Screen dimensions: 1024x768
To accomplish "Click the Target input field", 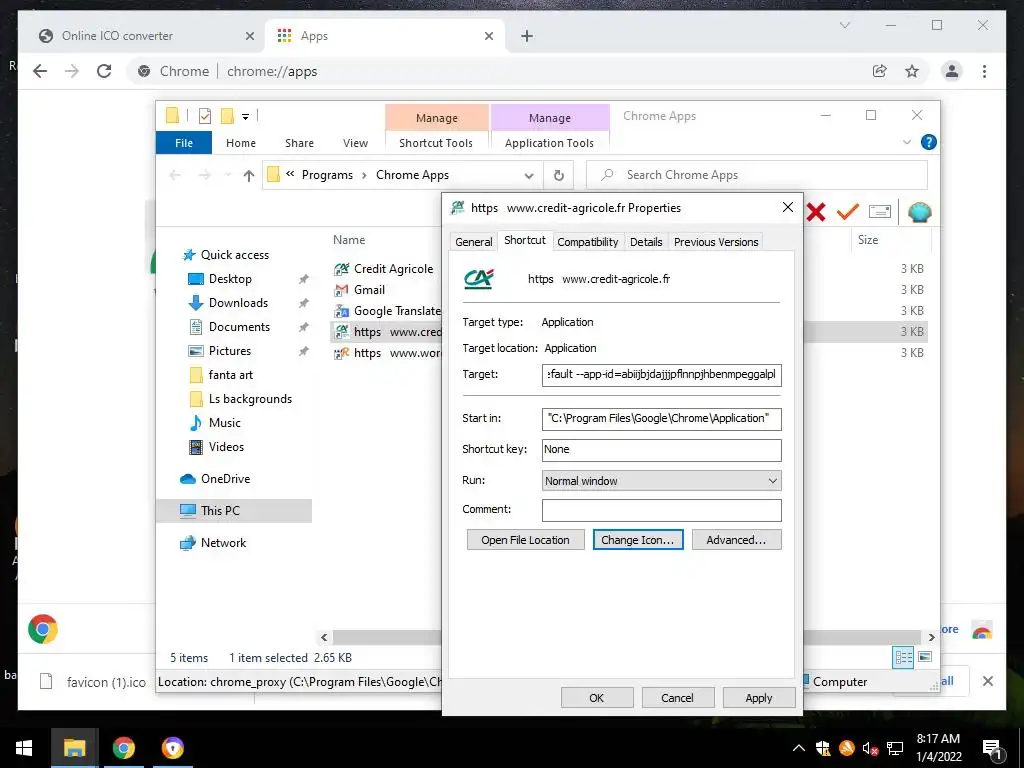I will click(x=662, y=375).
